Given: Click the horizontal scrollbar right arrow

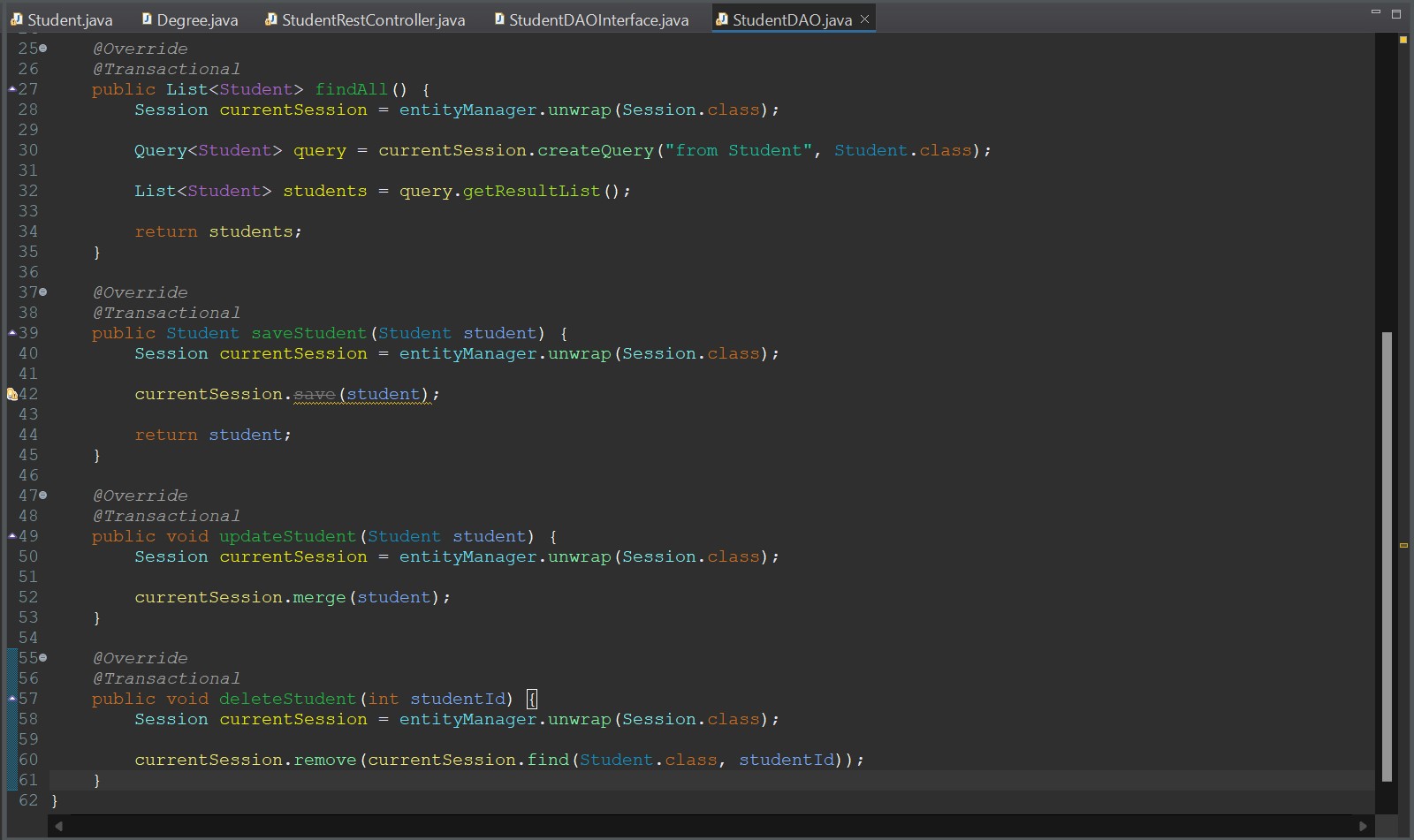Looking at the screenshot, I should pyautogui.click(x=1363, y=826).
